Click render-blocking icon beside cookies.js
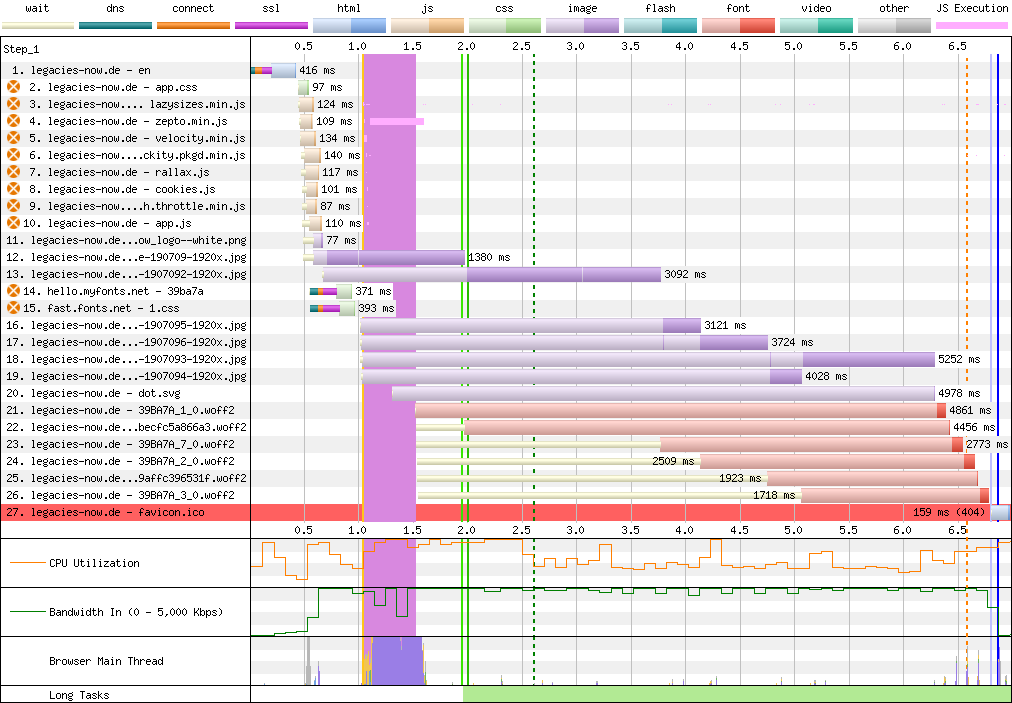This screenshot has height=703, width=1012. point(13,189)
